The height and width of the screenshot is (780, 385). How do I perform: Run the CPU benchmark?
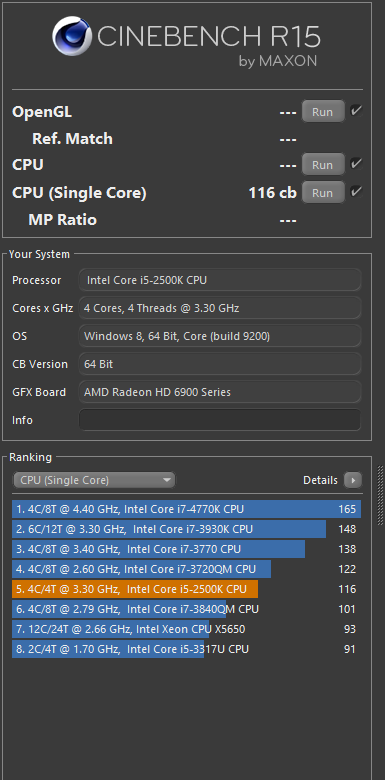[x=323, y=164]
